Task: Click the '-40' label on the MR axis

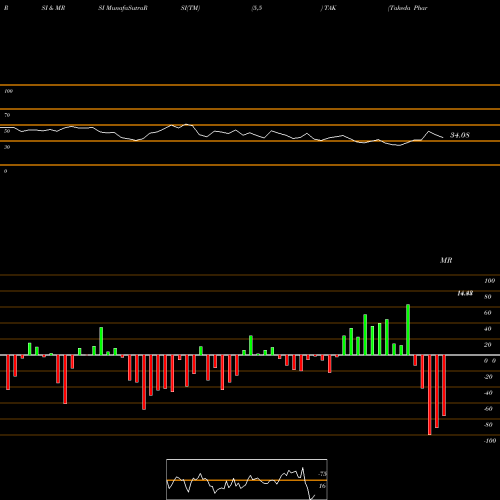Action: click(x=488, y=393)
